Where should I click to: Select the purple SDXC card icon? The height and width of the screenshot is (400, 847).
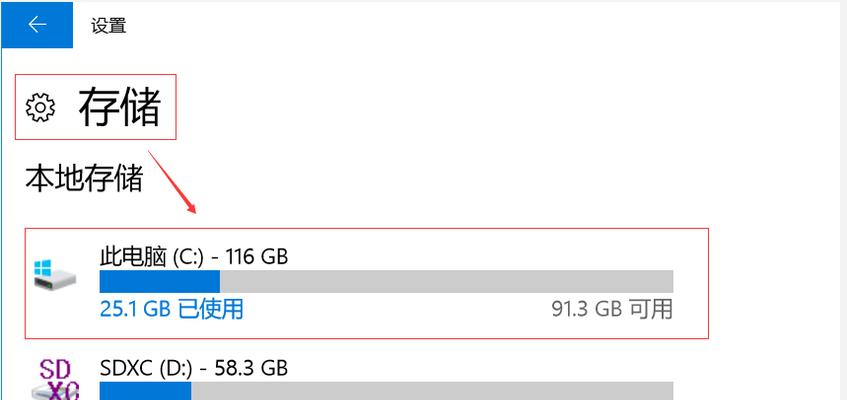[x=56, y=379]
